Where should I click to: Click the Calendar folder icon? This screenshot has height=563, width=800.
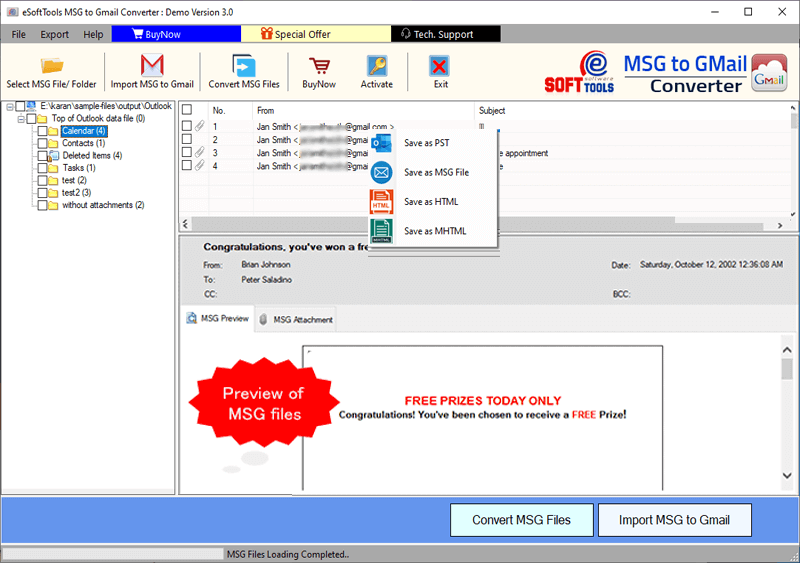53,131
